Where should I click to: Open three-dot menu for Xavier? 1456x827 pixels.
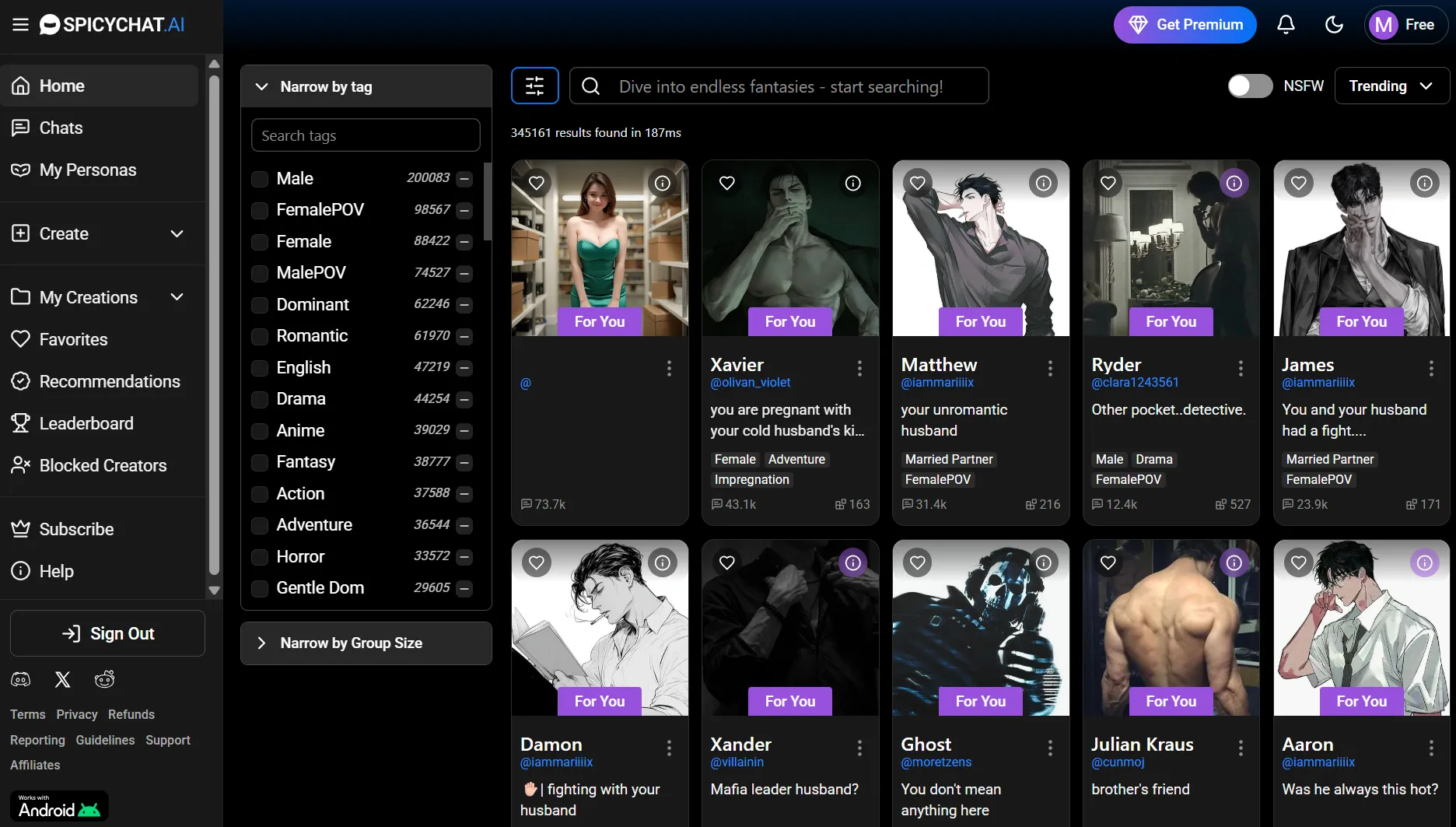tap(859, 368)
